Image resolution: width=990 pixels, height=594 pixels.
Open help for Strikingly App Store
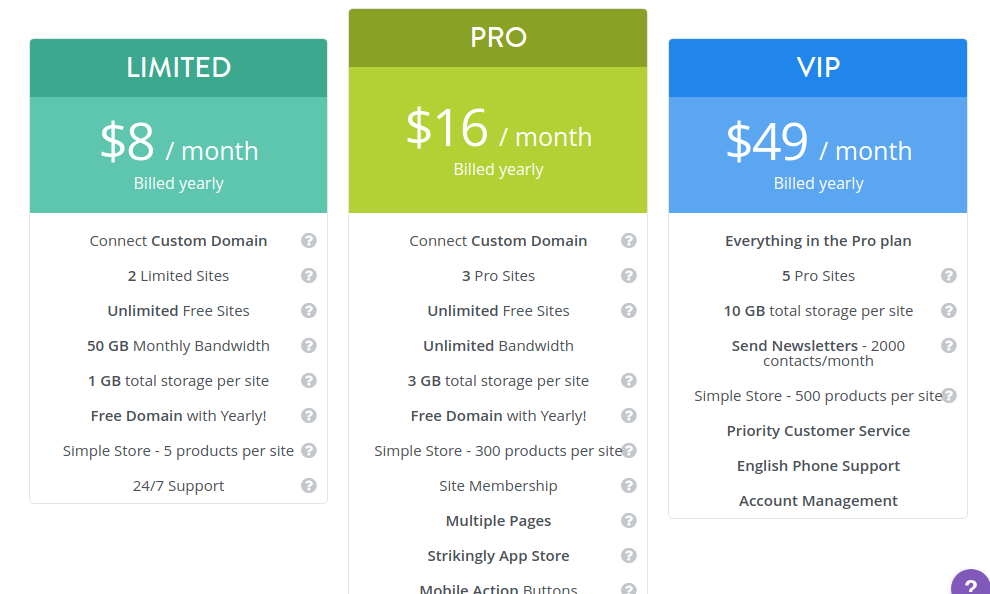click(629, 556)
